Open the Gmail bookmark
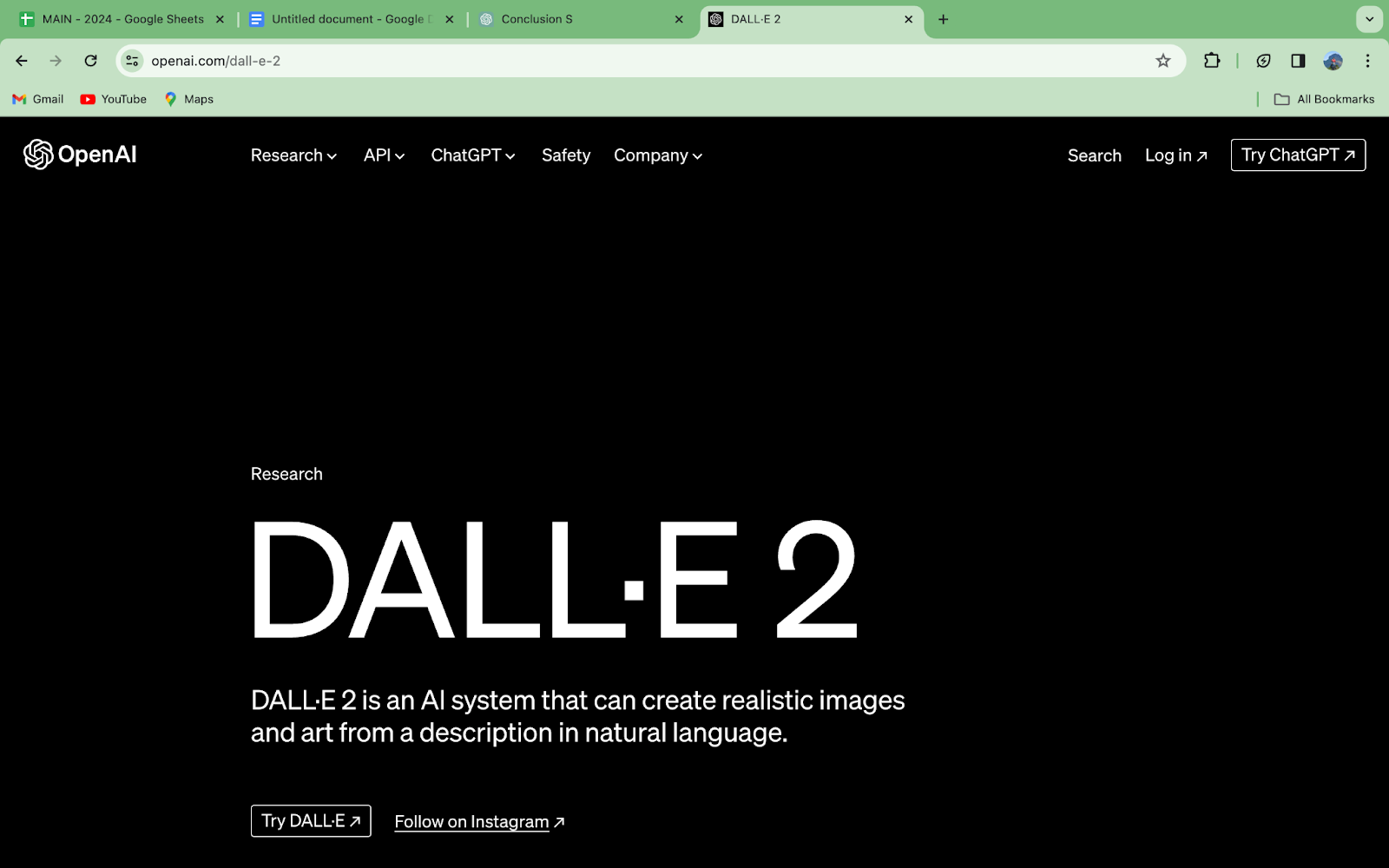Screen dimensions: 1389x868 click(x=38, y=99)
